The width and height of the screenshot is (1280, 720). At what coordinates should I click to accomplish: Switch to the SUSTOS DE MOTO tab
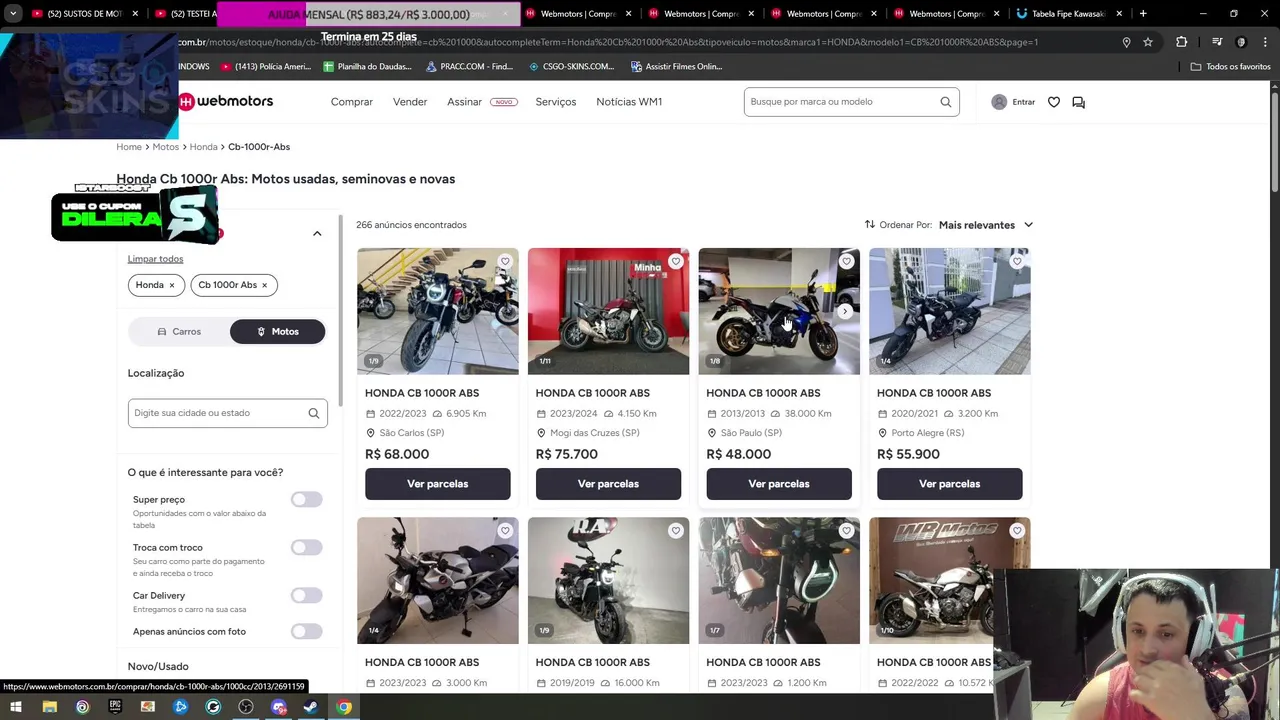coord(85,14)
